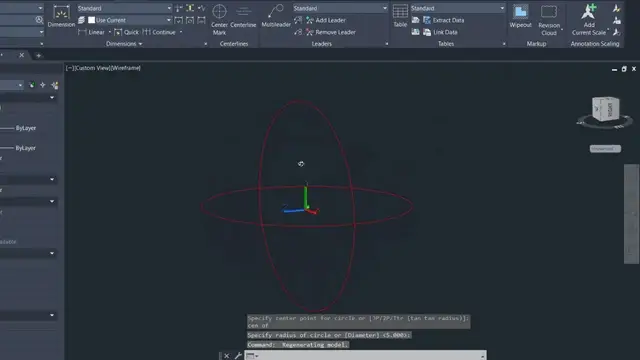Open the Custom View viewport menu

click(x=92, y=68)
